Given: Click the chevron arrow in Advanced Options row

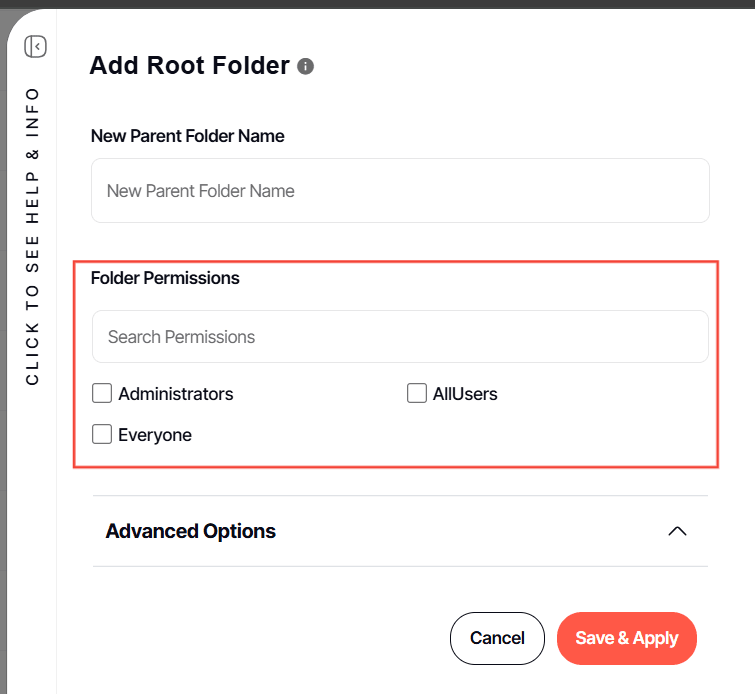Looking at the screenshot, I should tap(677, 531).
